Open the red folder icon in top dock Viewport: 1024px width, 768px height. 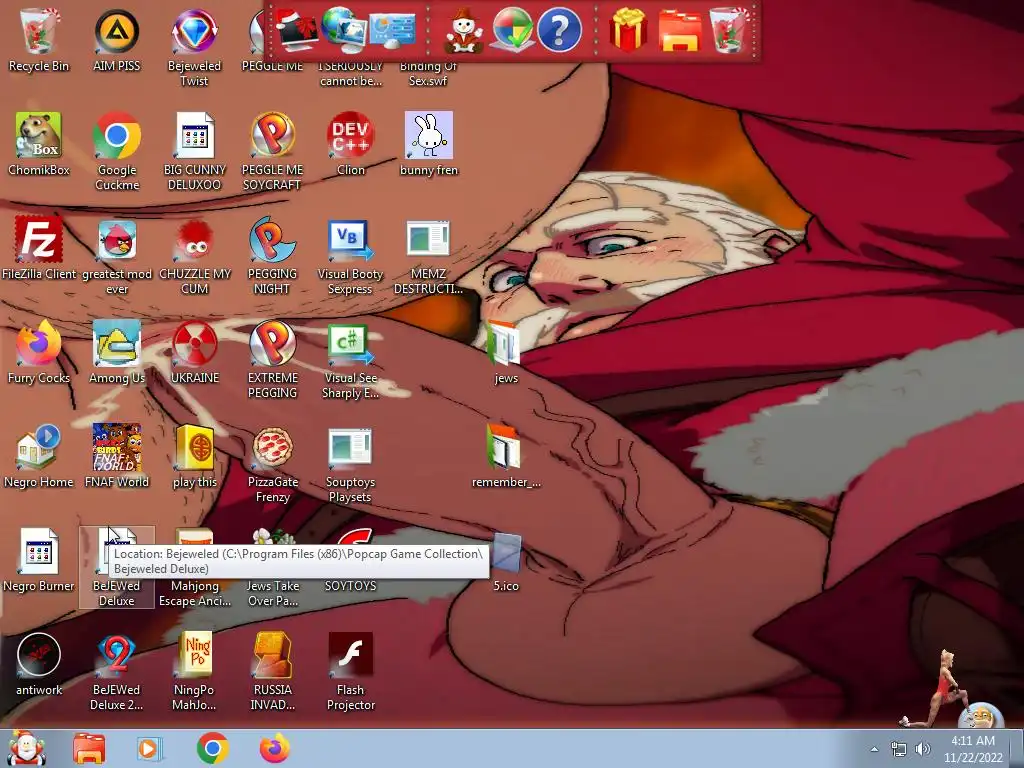pos(679,30)
